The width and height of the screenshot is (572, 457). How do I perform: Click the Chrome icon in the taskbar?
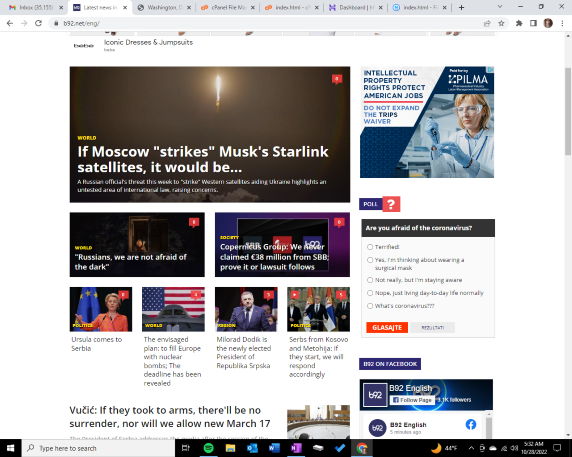pyautogui.click(x=362, y=448)
